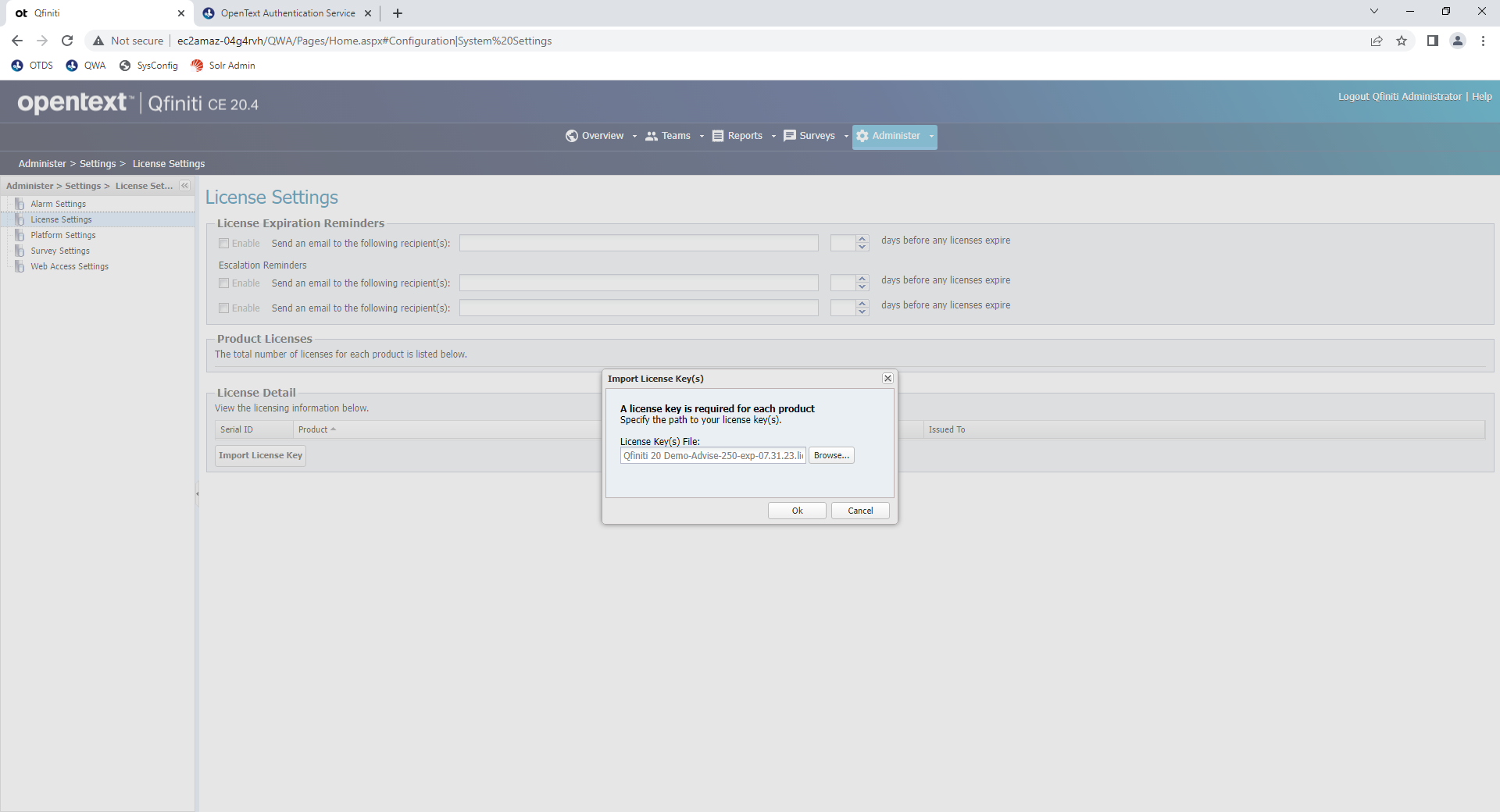
Task: Enable the second escalation reminder email
Action: click(x=223, y=308)
